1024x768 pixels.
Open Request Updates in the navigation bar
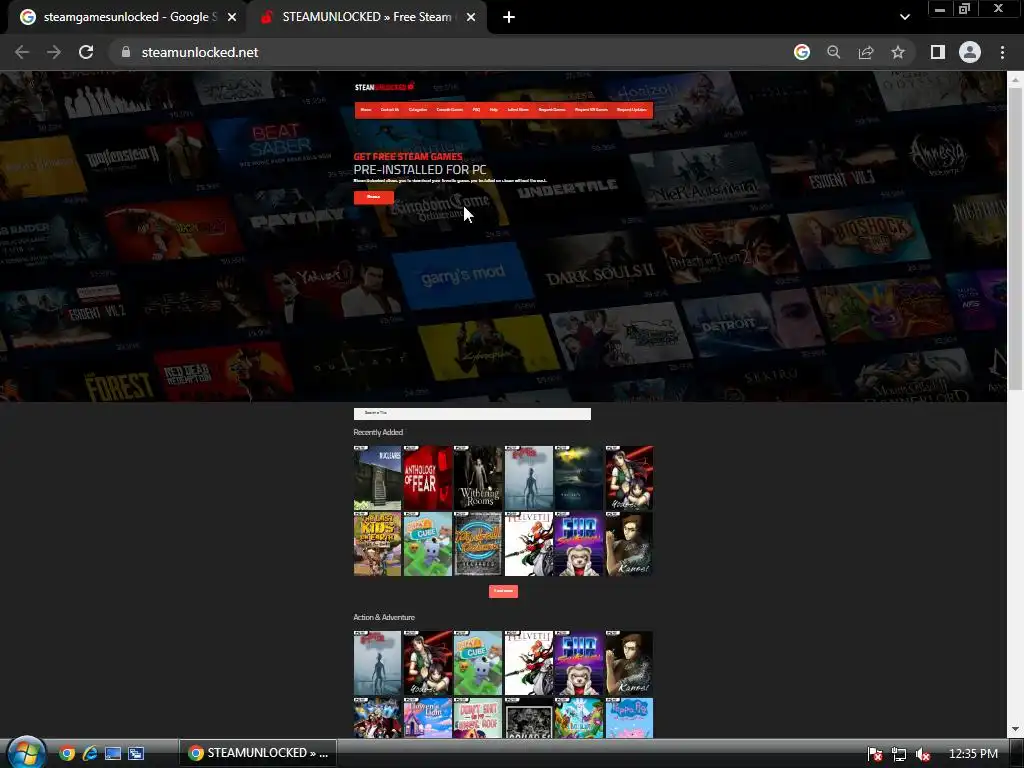point(632,110)
